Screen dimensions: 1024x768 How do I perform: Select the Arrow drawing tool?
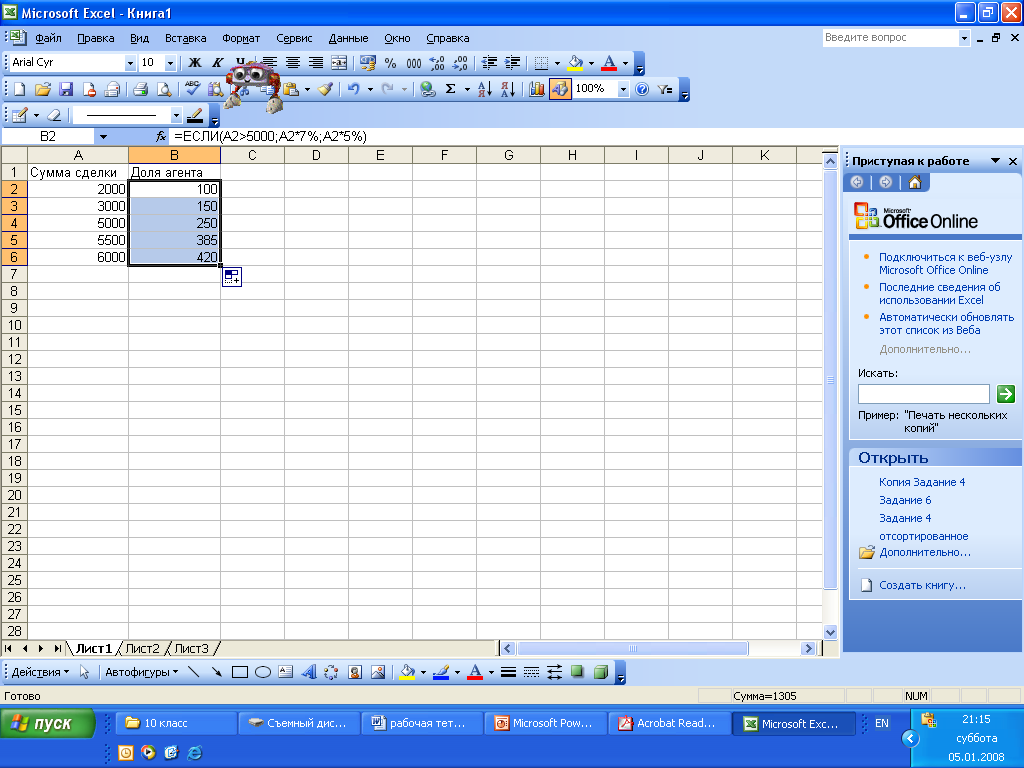216,672
